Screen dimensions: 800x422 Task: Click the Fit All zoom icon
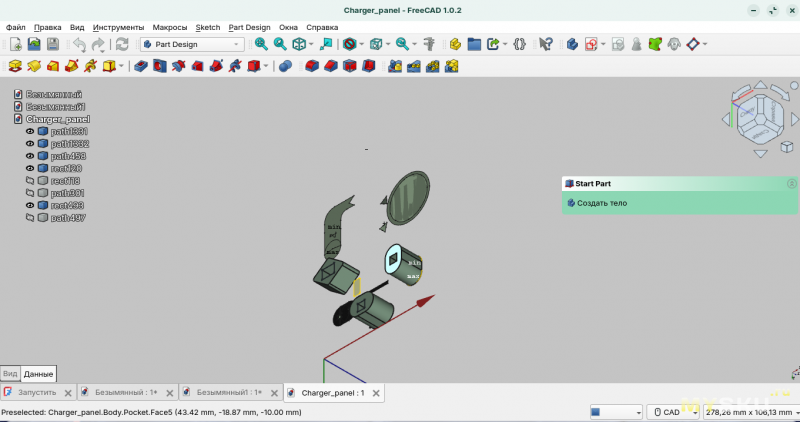click(261, 44)
